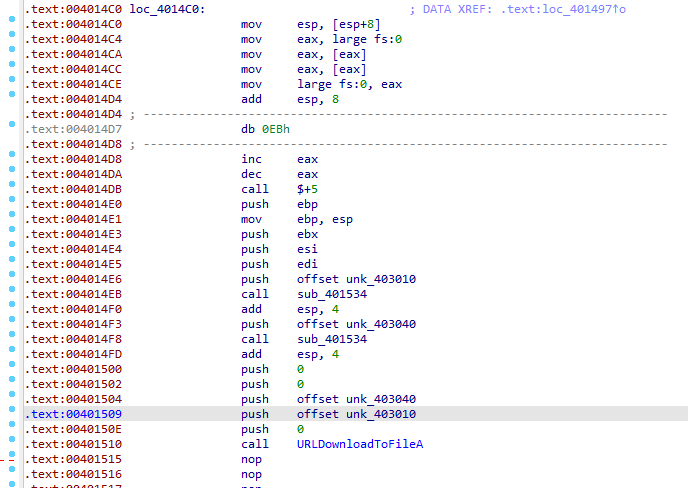Click the push esi operand
Image resolution: width=688 pixels, height=488 pixels.
click(x=307, y=249)
